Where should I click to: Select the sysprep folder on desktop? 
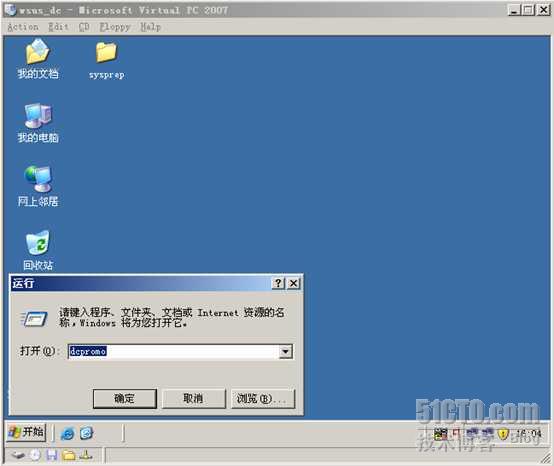[x=106, y=59]
